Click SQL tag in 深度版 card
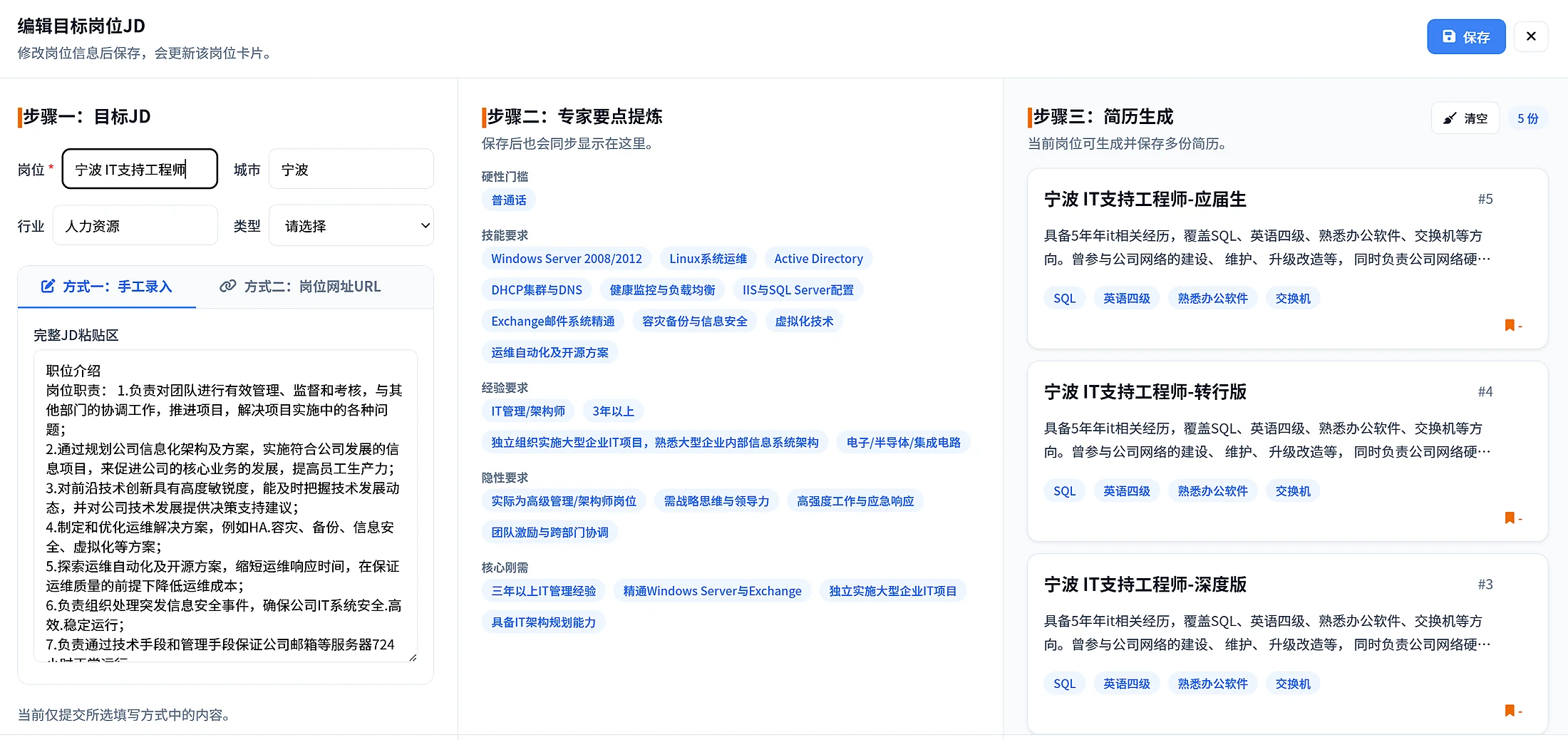 (1064, 683)
